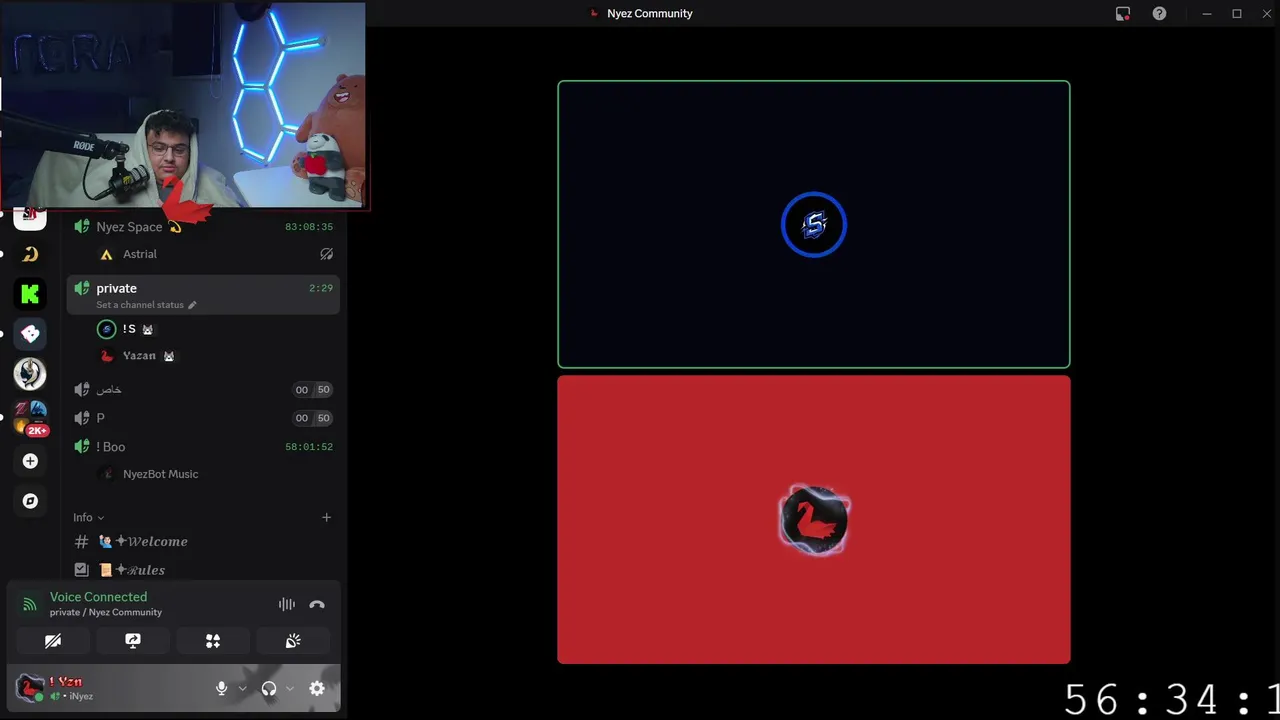The height and width of the screenshot is (720, 1280).
Task: Collapse the Info category
Action: pos(88,517)
